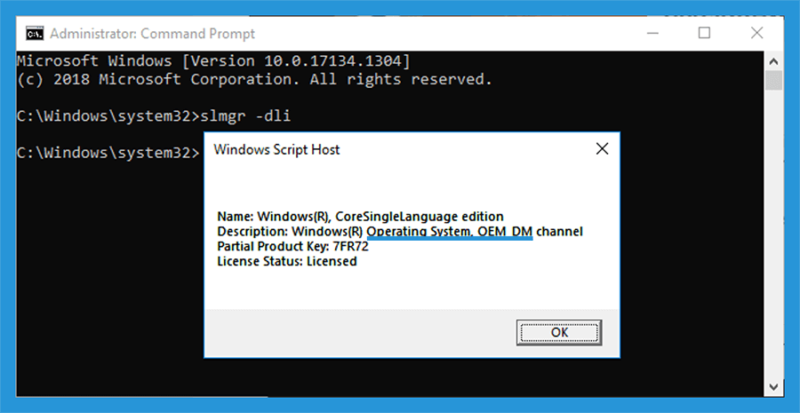800x413 pixels.
Task: Click the Partial Product Key 7FR72 text
Action: (293, 247)
